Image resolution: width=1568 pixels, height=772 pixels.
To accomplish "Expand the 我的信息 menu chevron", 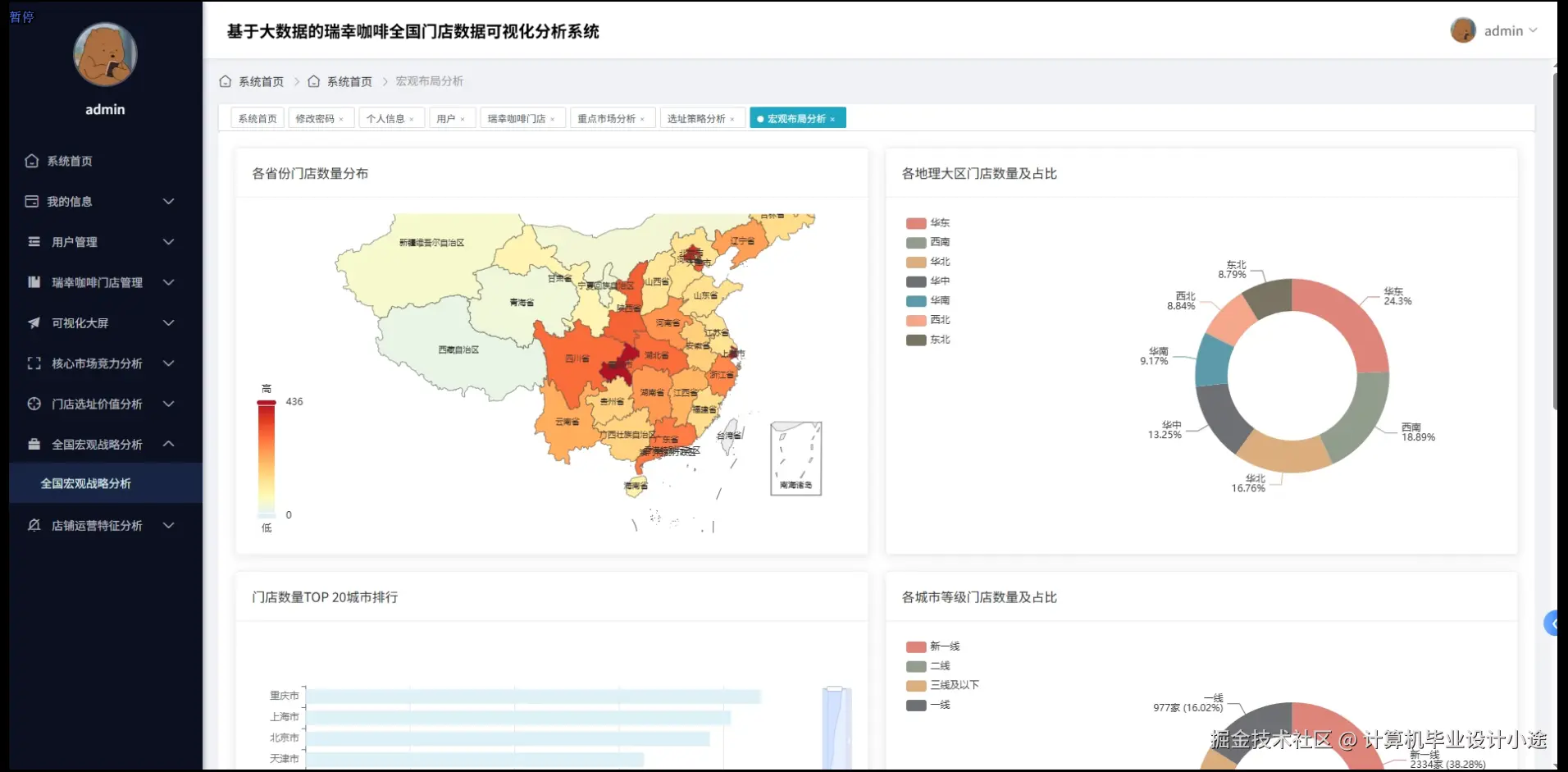I will point(168,201).
